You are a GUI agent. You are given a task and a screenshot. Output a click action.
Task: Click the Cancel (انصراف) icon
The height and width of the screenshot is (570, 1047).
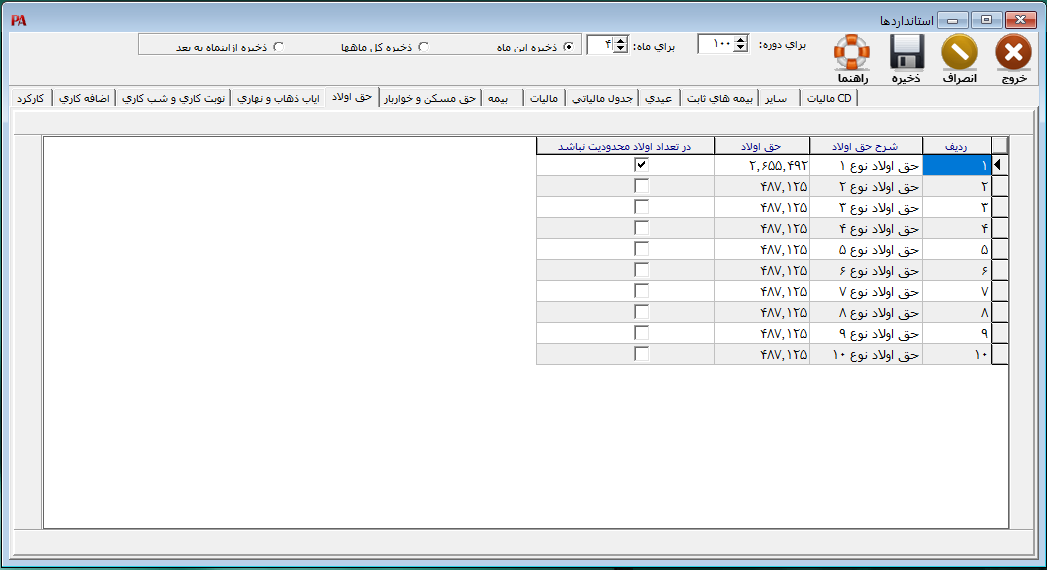pyautogui.click(x=960, y=52)
